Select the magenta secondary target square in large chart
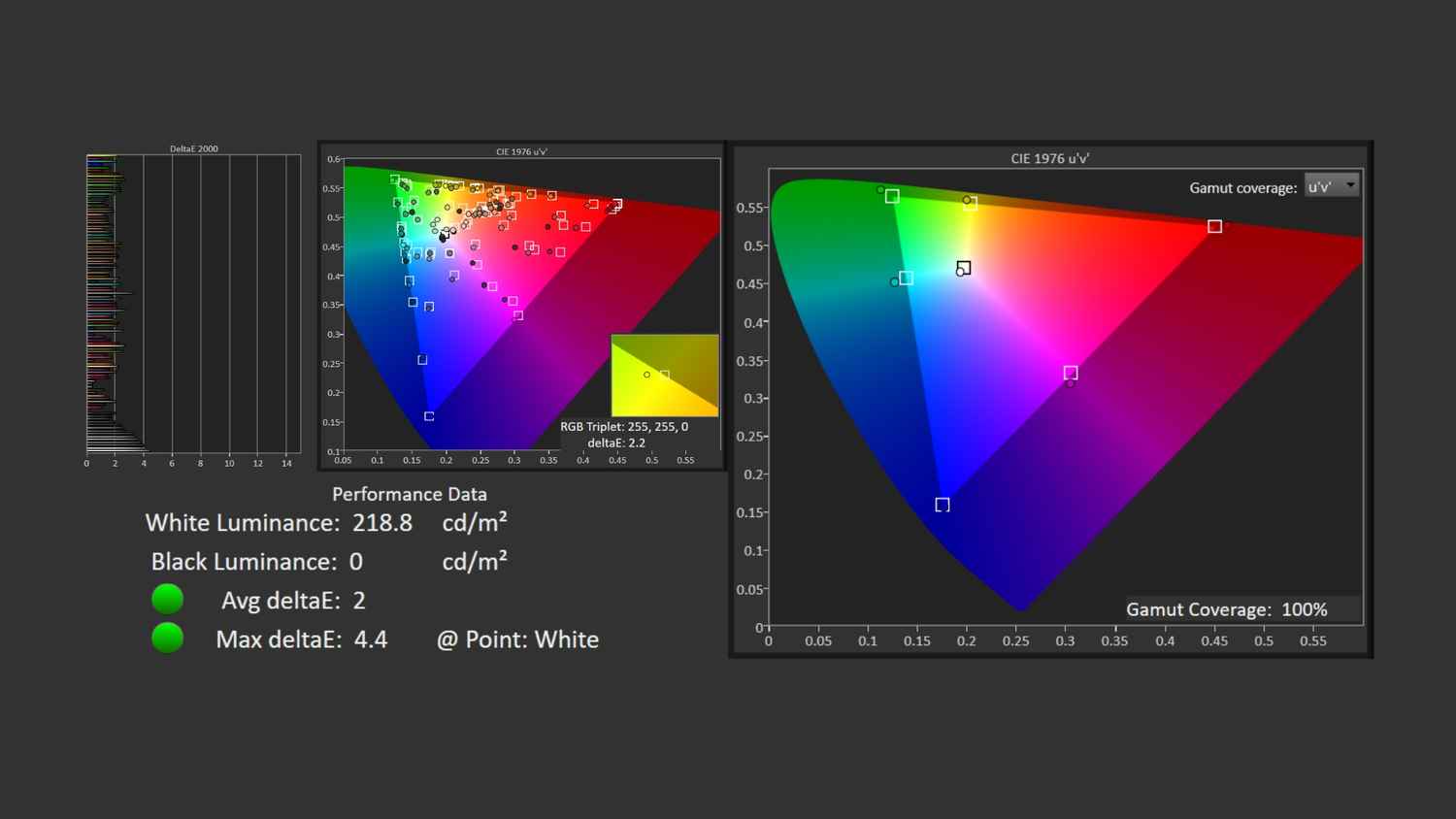Image resolution: width=1456 pixels, height=819 pixels. [1071, 373]
